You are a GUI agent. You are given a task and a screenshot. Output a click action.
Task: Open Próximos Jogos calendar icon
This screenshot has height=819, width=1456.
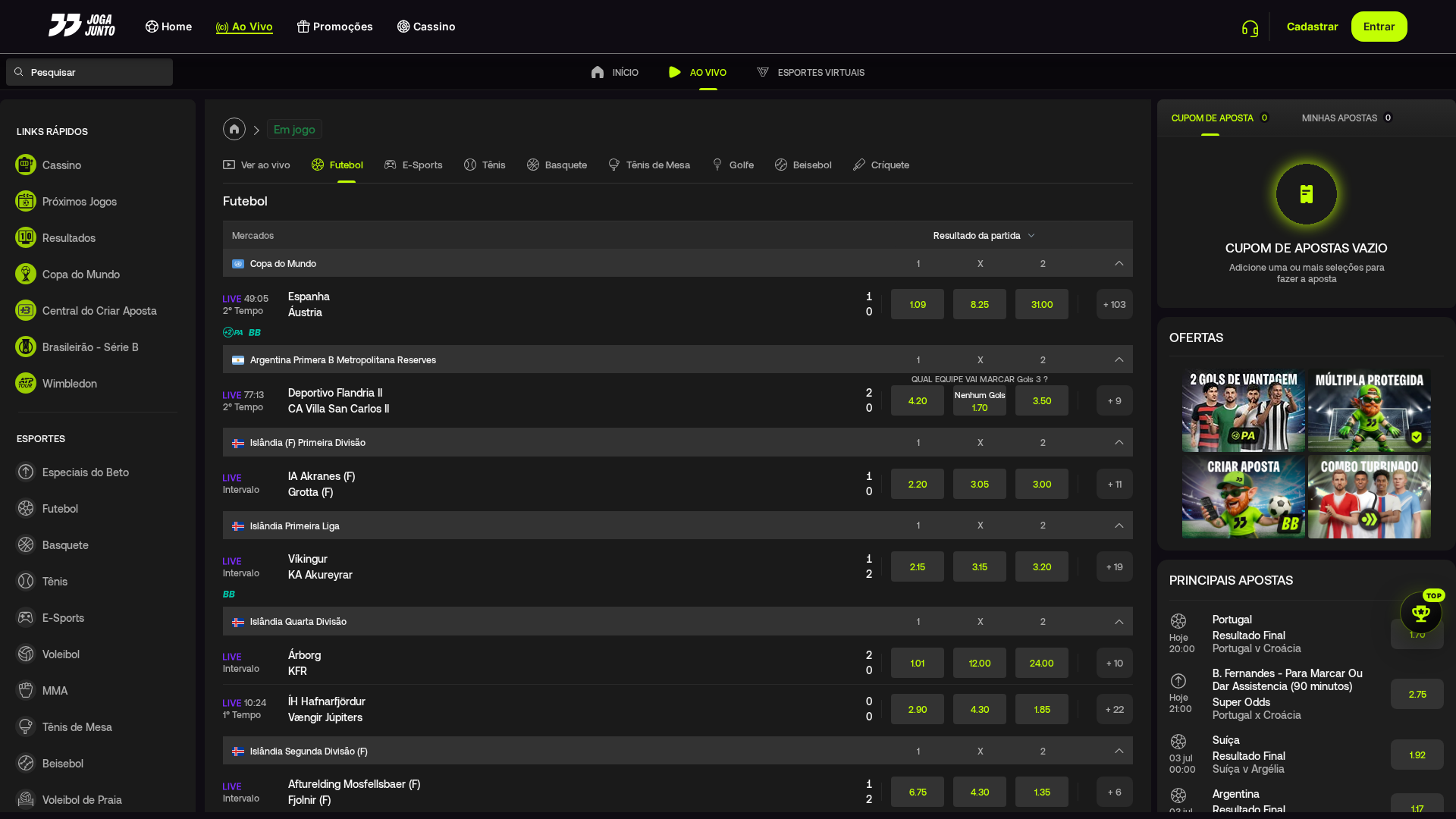(x=26, y=201)
